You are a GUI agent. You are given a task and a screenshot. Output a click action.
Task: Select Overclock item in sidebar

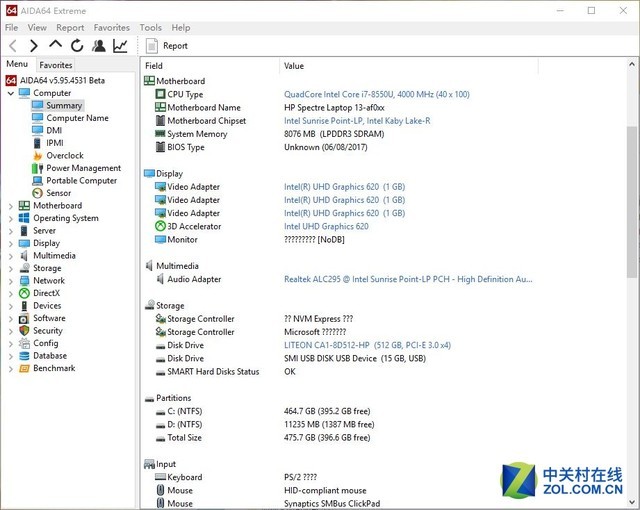(64, 156)
